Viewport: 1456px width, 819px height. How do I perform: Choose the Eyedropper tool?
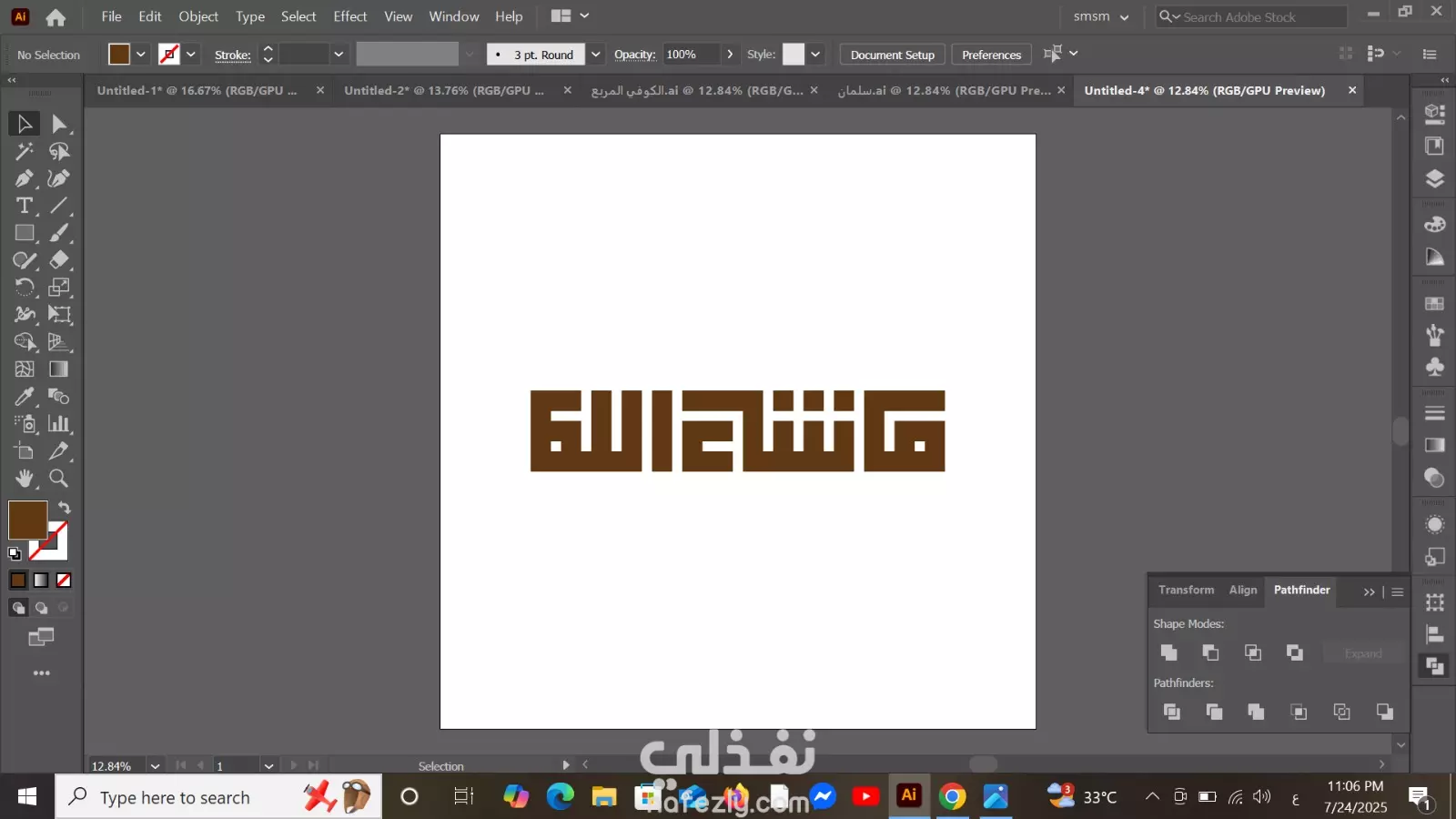(25, 397)
